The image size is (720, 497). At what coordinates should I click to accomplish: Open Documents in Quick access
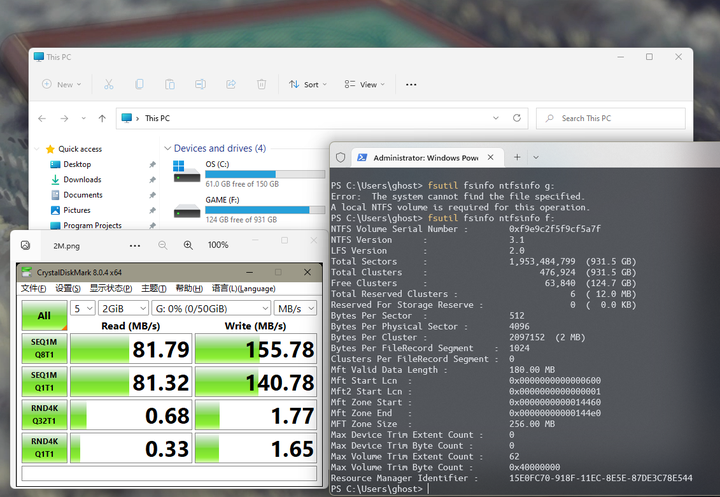click(83, 195)
